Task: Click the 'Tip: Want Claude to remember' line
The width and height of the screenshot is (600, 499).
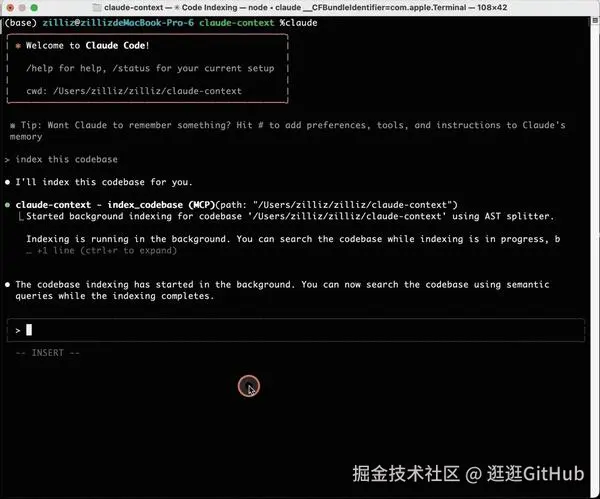Action: pos(287,131)
